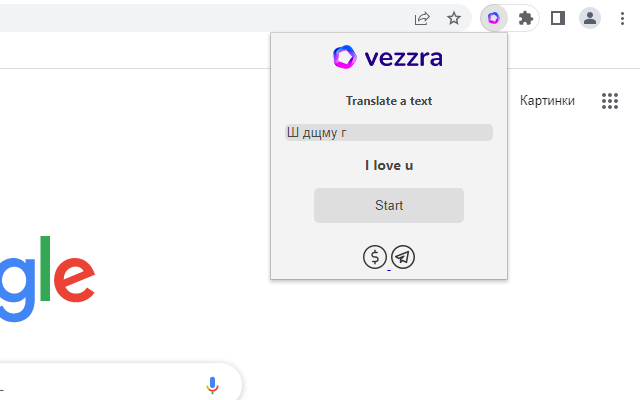Toggle the Vezzra extension toolbar icon
Screen dimensions: 640x400
pyautogui.click(x=494, y=18)
